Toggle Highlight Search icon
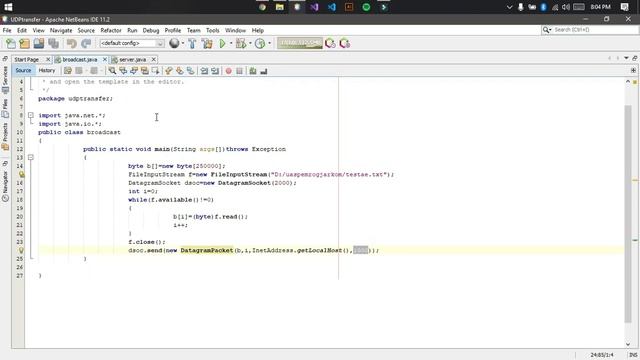This screenshot has height=360, width=640. point(144,71)
